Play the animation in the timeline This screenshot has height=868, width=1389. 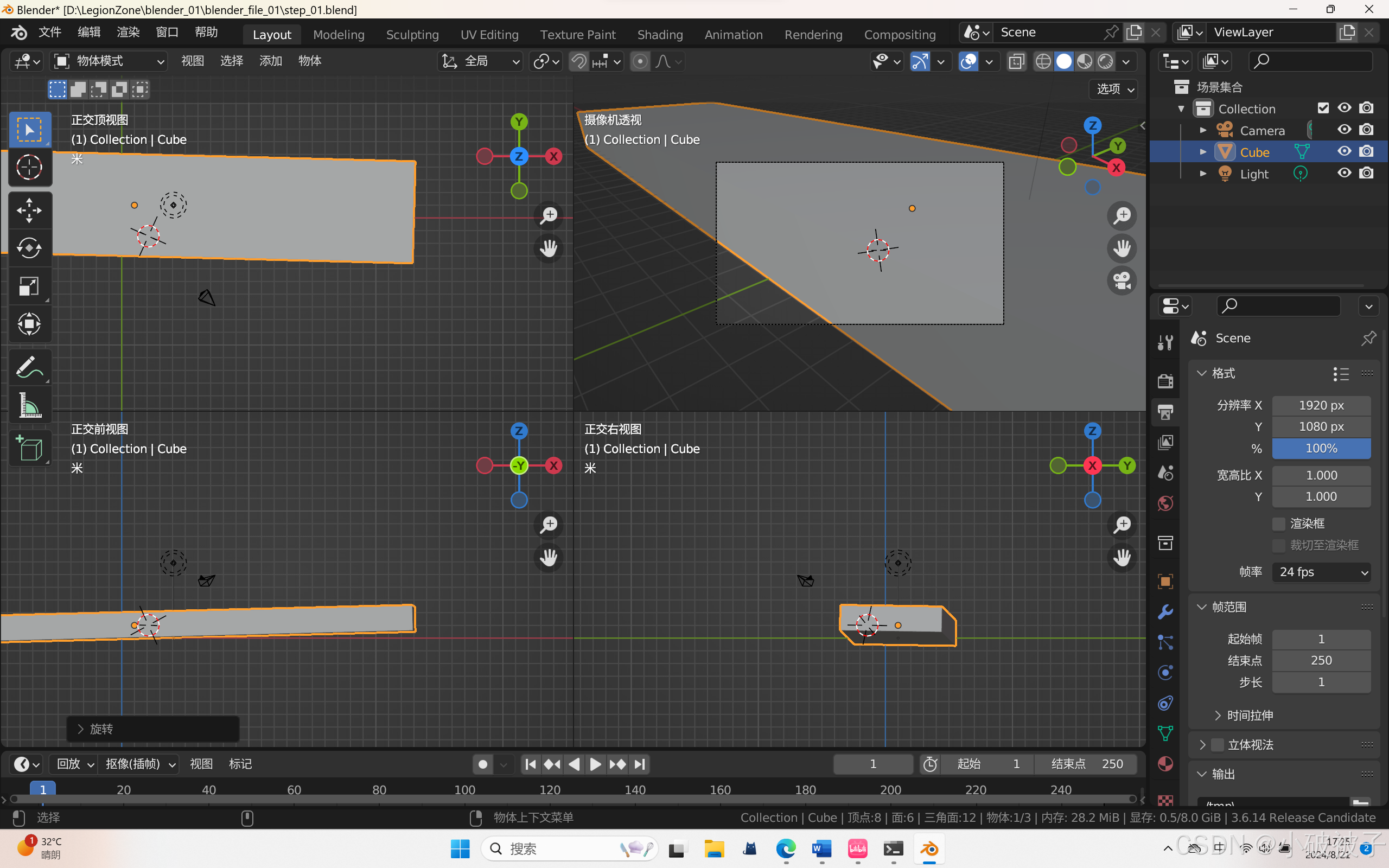pos(595,764)
